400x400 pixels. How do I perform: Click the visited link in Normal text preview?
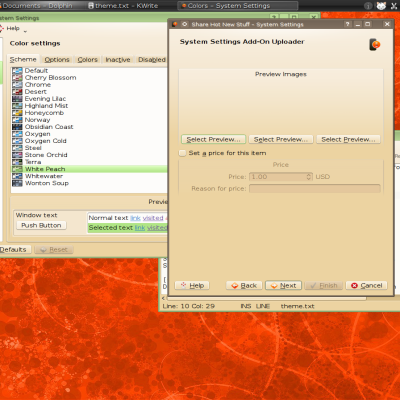pyautogui.click(x=153, y=218)
